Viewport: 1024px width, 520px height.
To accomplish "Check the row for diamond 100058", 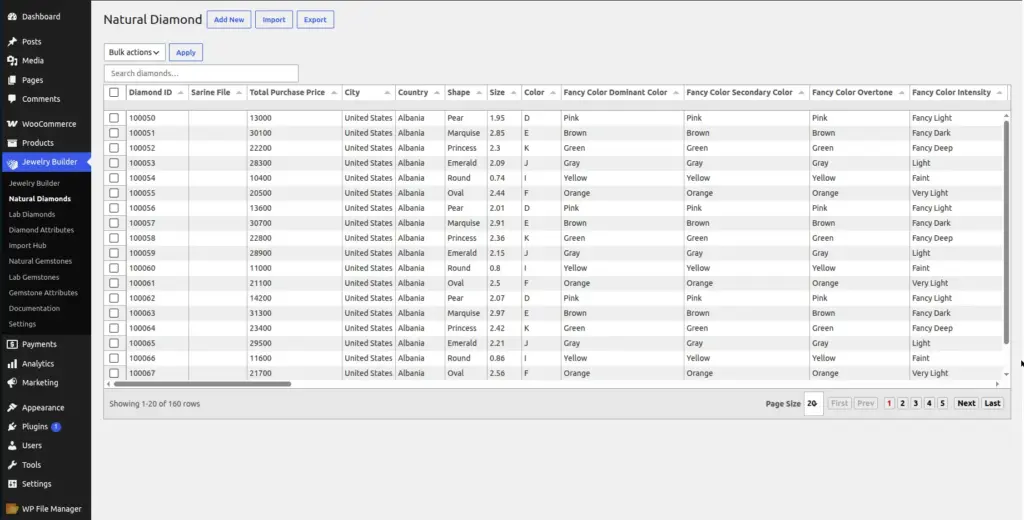I will click(114, 238).
